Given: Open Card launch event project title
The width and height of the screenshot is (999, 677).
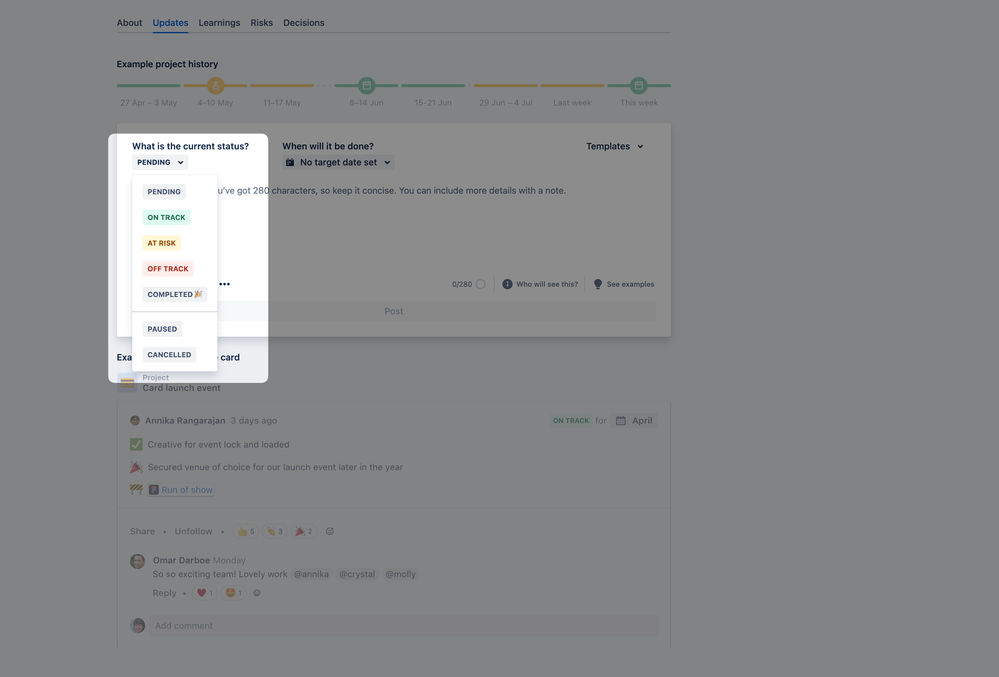Looking at the screenshot, I should coord(181,388).
